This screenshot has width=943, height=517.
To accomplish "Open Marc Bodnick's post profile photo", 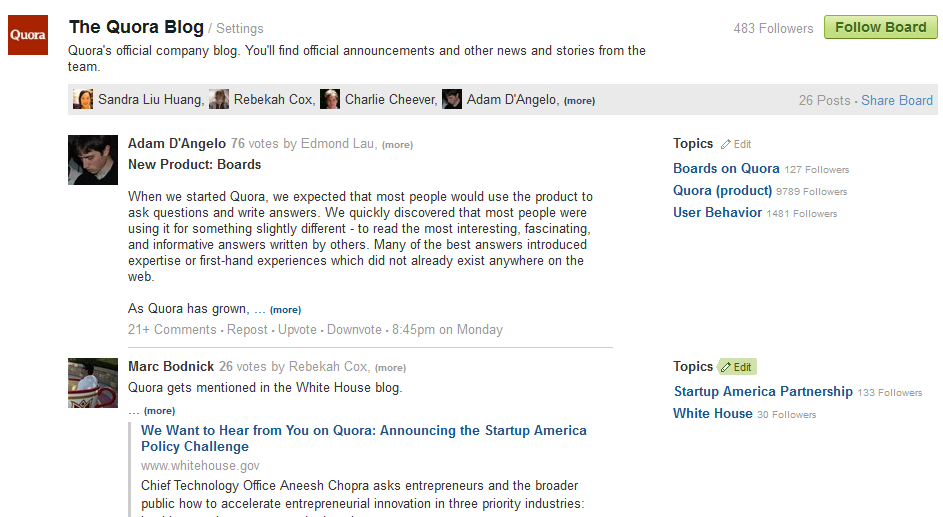I will [93, 383].
